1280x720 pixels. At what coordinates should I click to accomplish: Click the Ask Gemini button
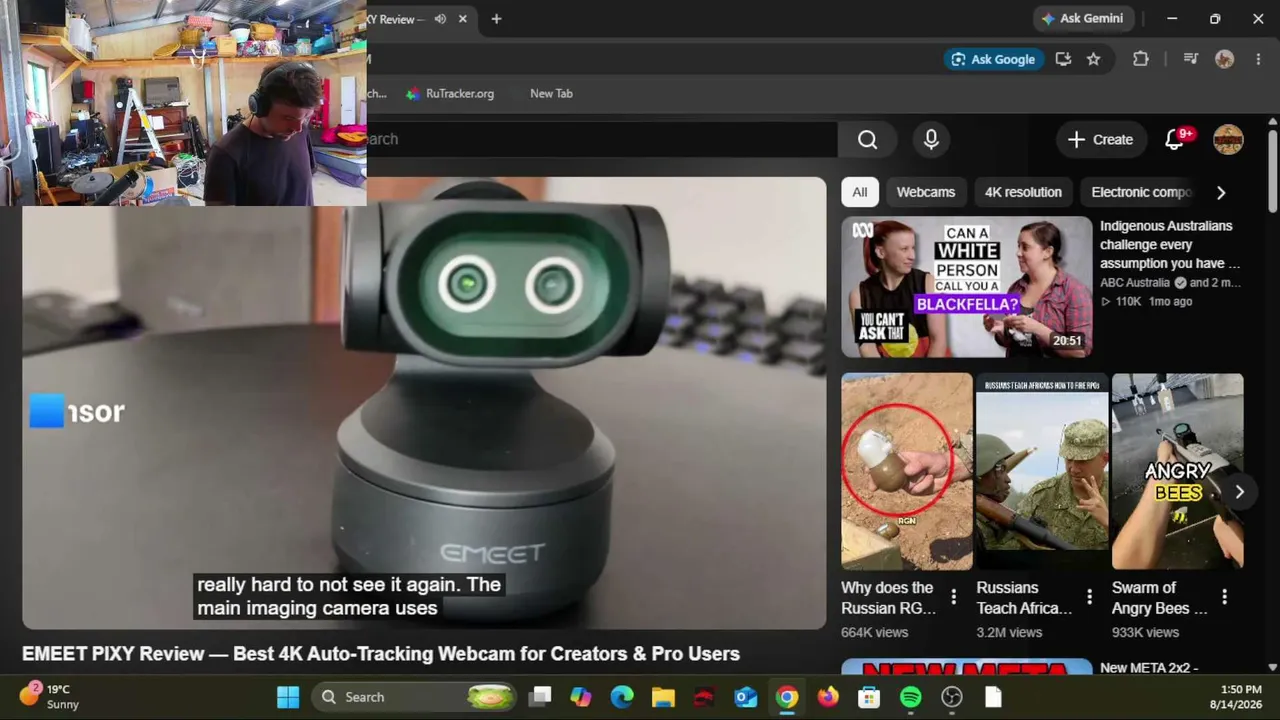point(1082,19)
